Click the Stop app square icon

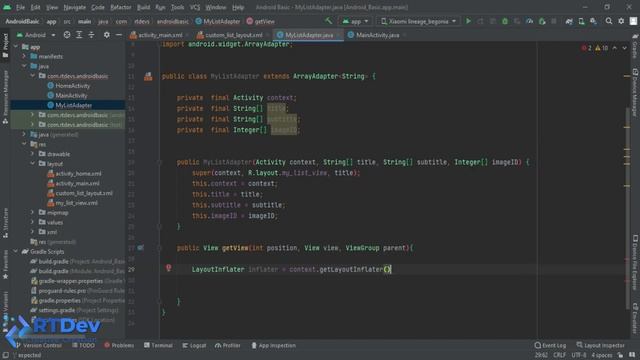pos(554,21)
